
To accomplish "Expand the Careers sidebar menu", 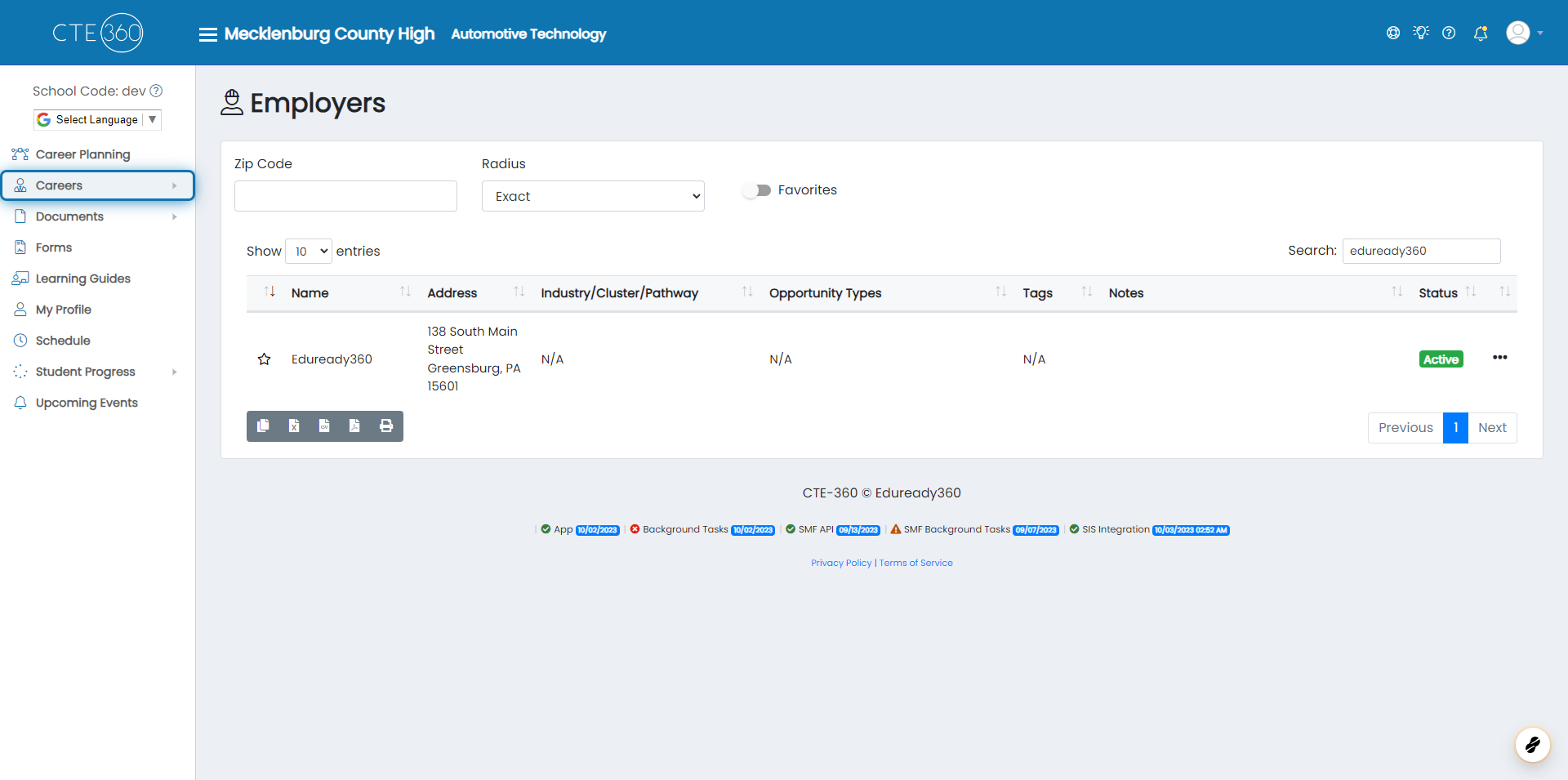I will [x=98, y=185].
